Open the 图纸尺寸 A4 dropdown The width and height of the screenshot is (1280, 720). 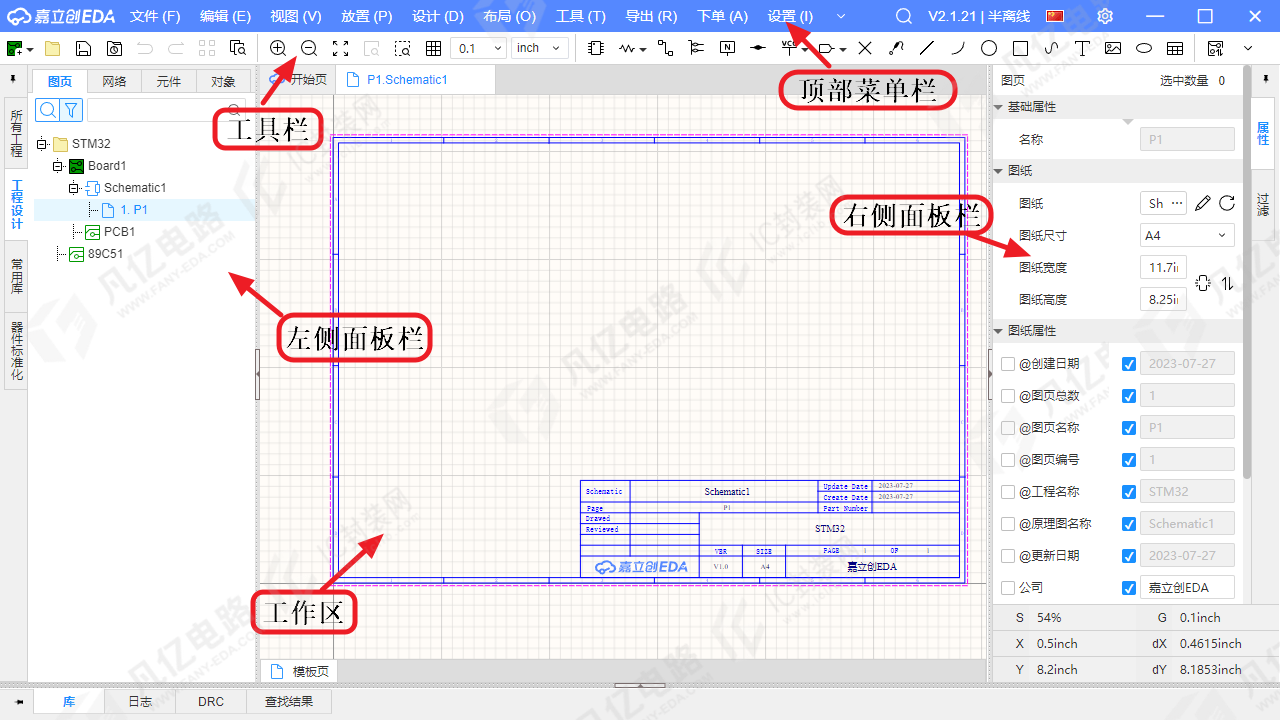click(x=1187, y=235)
